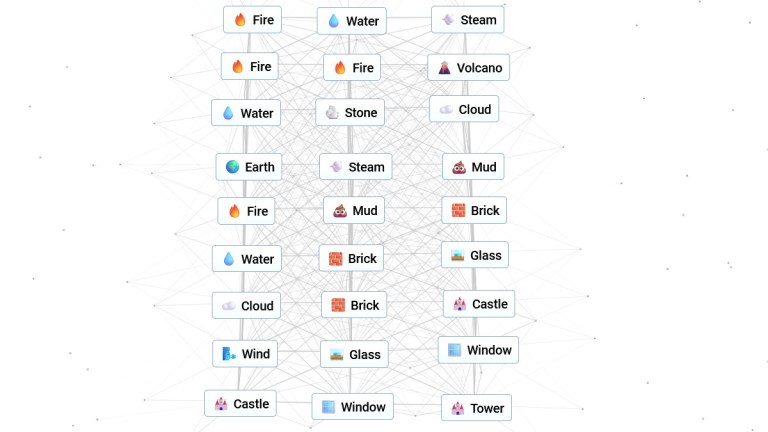Screen dimensions: 768x432
Task: Select Brick tile right of Mud
Action: tap(474, 211)
